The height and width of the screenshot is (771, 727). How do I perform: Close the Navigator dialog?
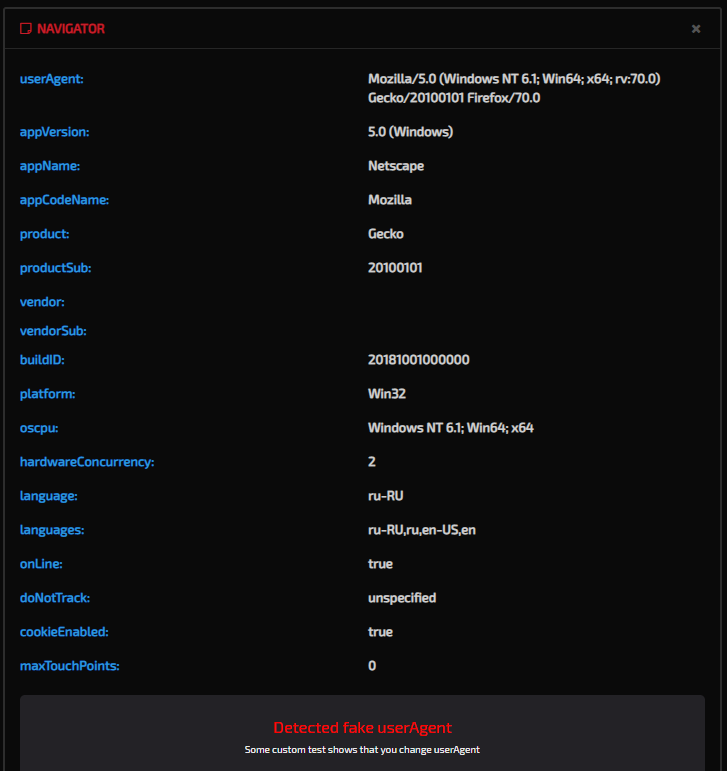click(696, 29)
